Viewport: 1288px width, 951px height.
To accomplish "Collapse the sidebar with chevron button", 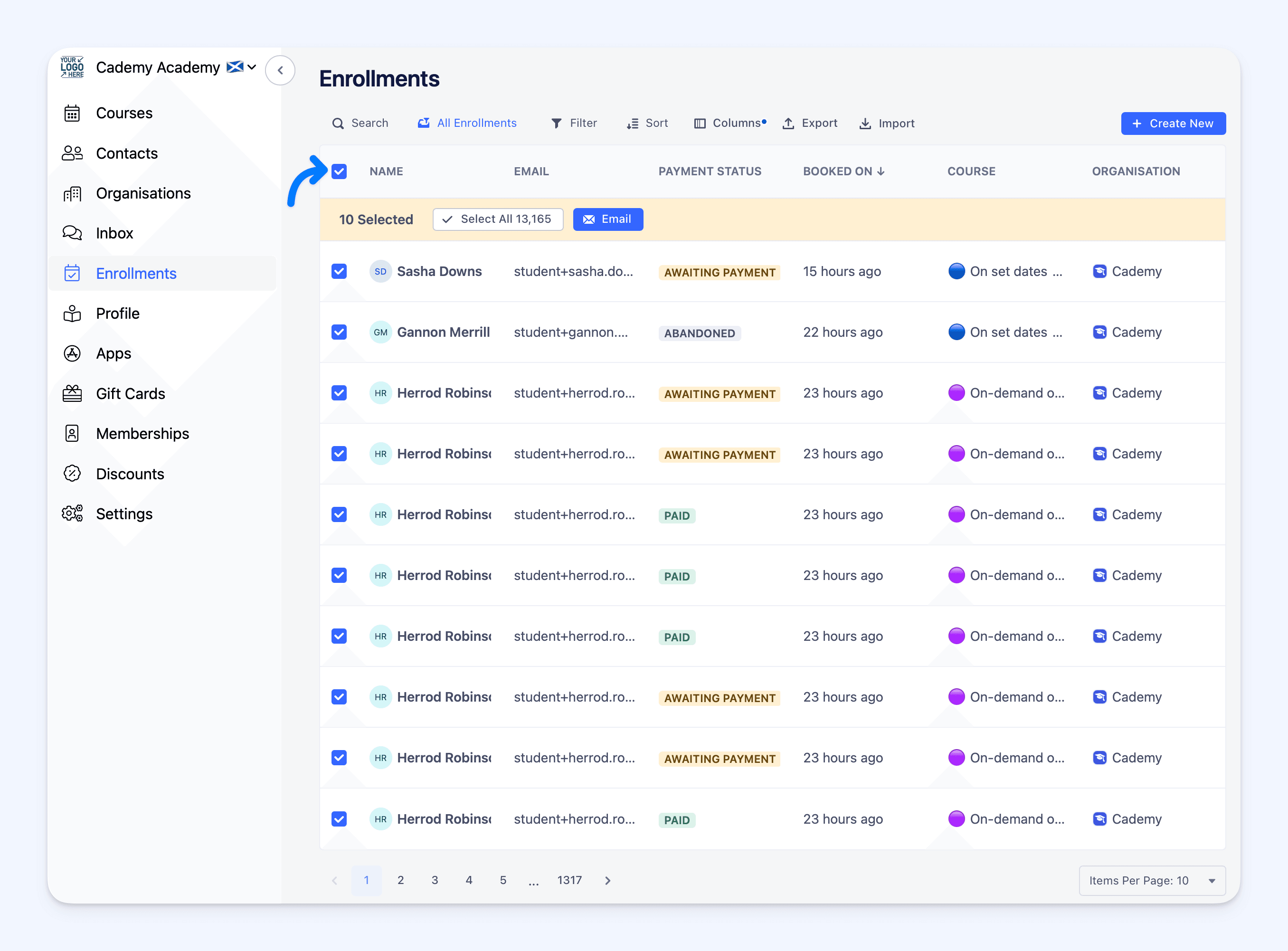I will pos(280,70).
